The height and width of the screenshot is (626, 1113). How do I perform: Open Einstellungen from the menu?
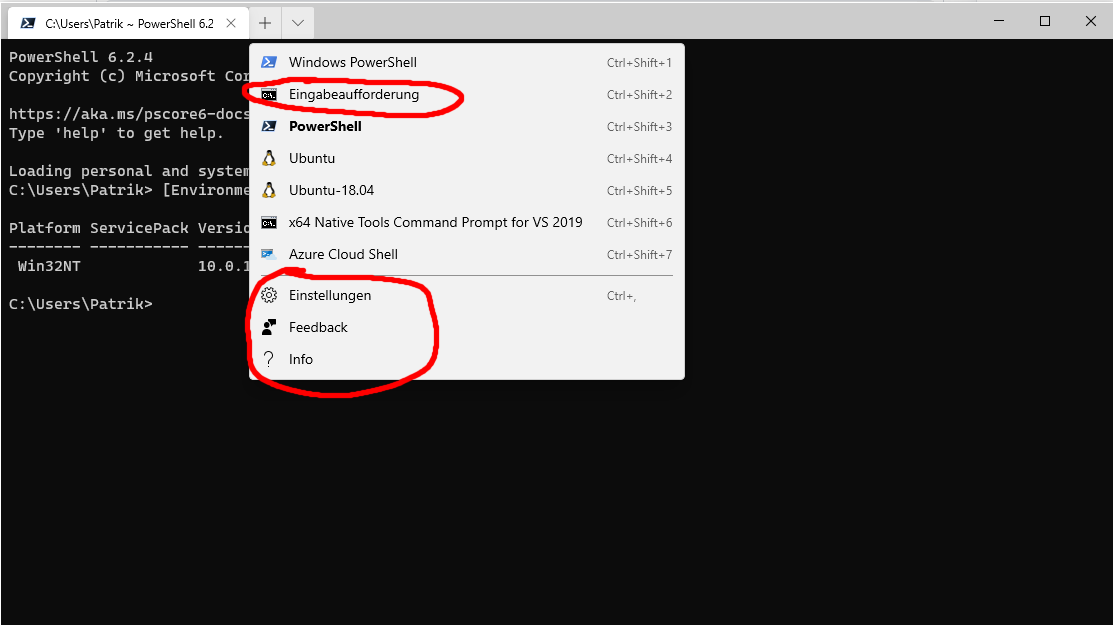click(x=467, y=295)
